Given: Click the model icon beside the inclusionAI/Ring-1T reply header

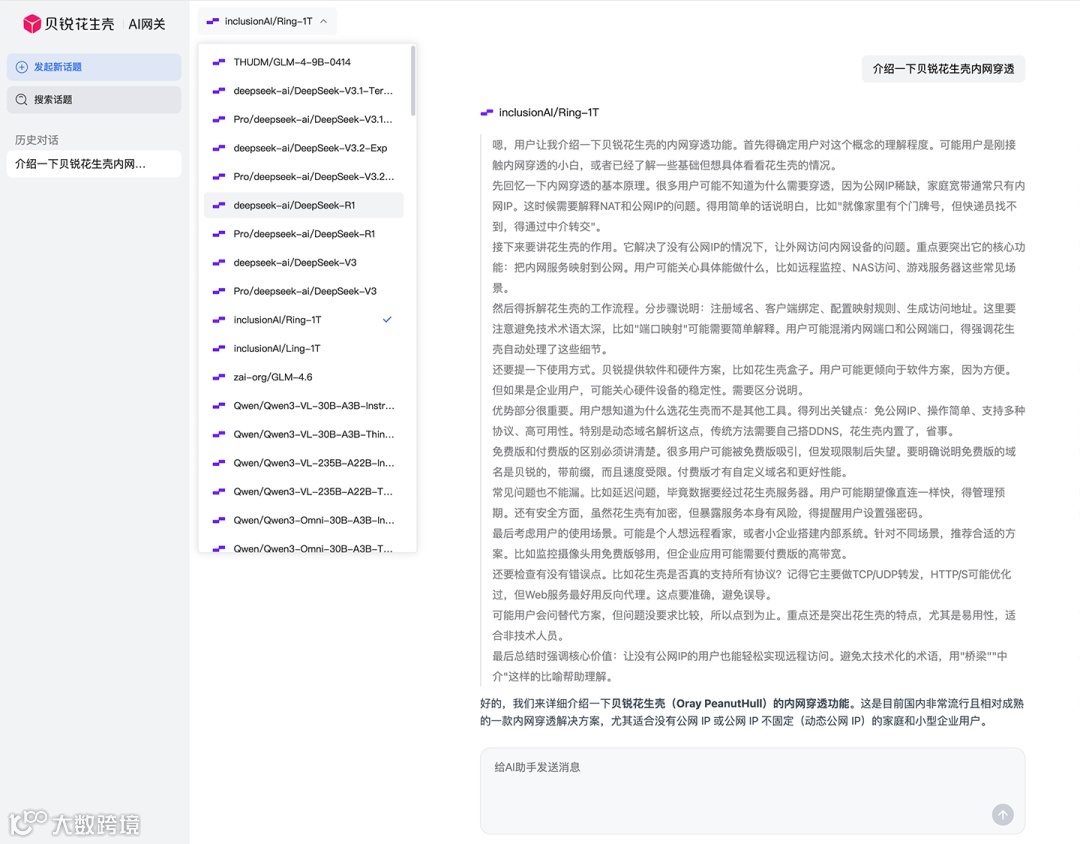Looking at the screenshot, I should 487,112.
